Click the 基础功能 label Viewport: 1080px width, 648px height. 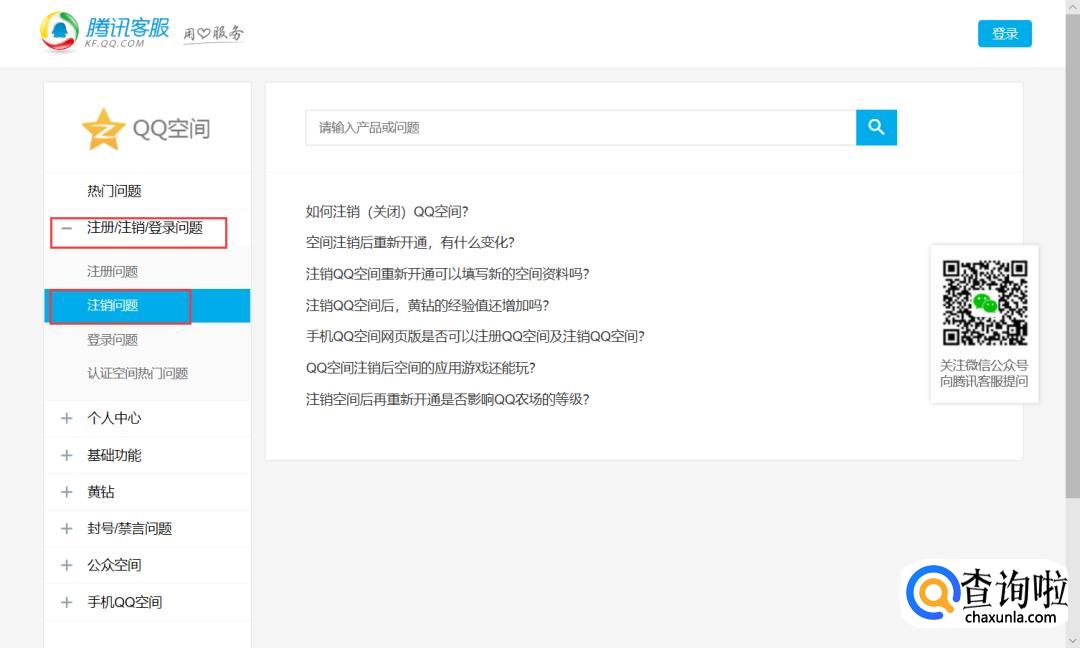click(114, 455)
